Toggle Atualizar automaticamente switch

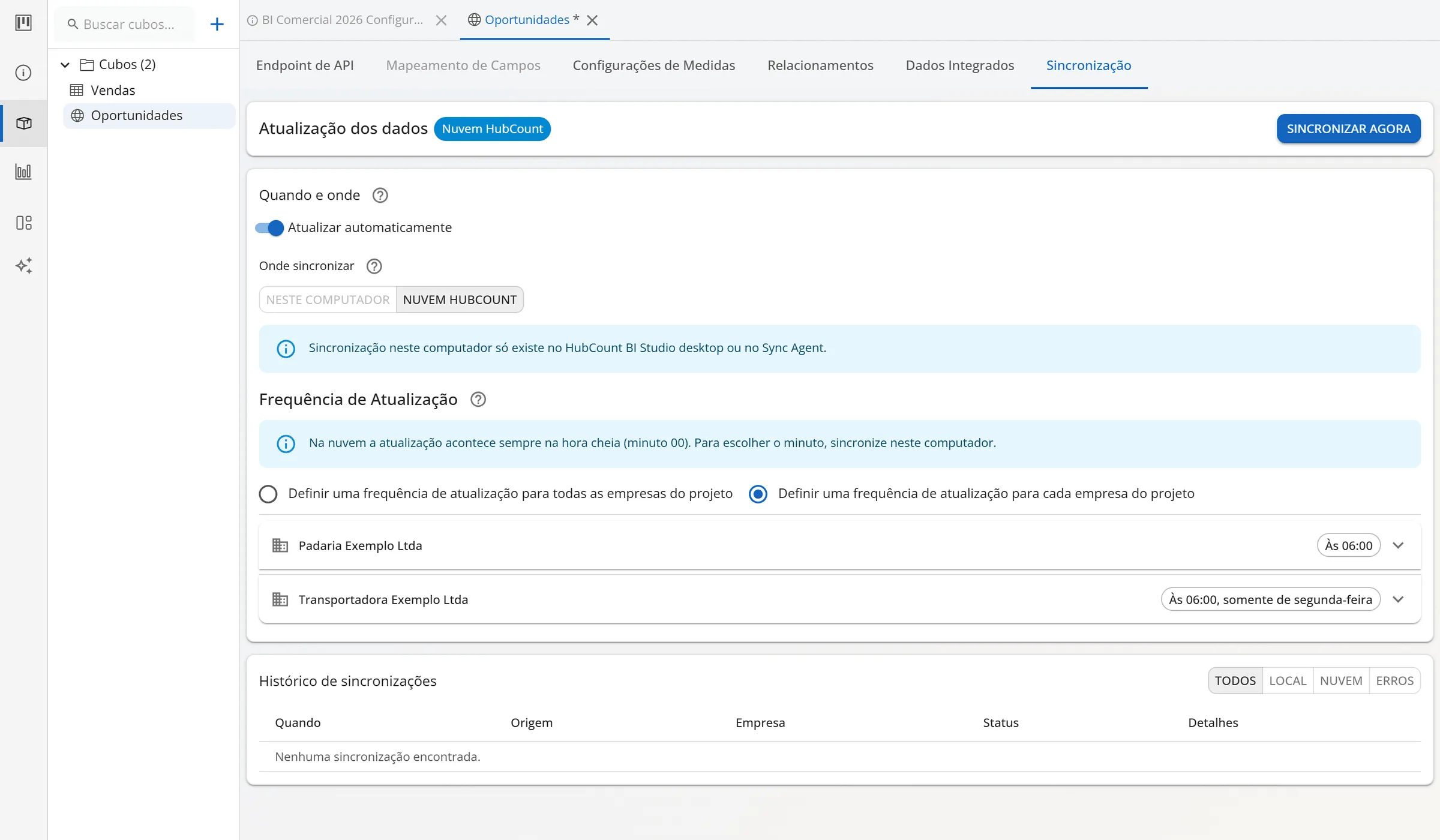click(x=269, y=228)
